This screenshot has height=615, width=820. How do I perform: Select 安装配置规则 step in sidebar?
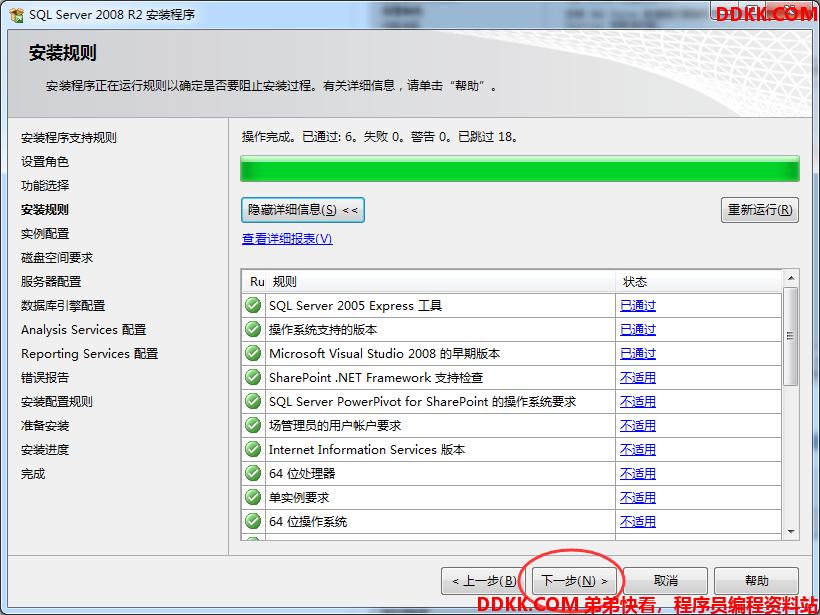(x=56, y=402)
